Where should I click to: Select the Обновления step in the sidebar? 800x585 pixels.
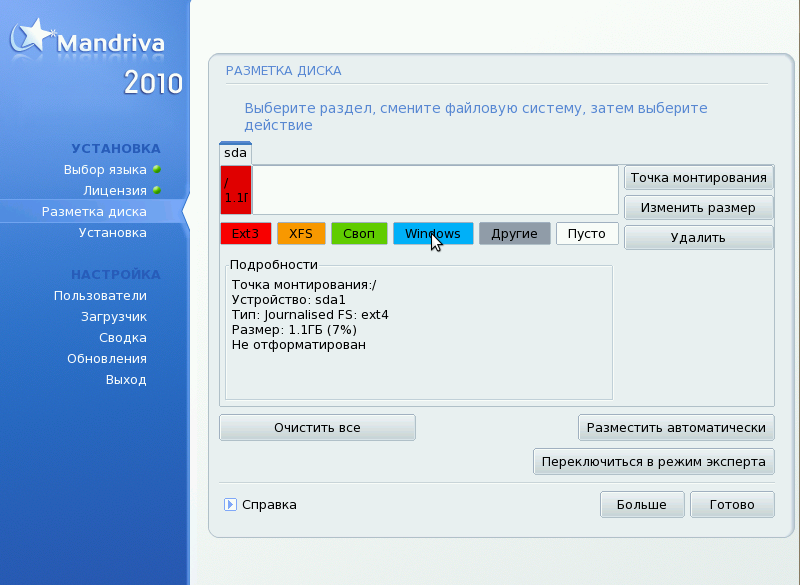click(x=107, y=359)
